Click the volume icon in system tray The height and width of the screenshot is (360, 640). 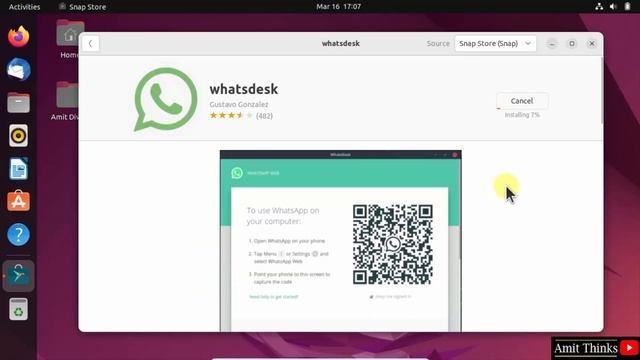pyautogui.click(x=613, y=7)
